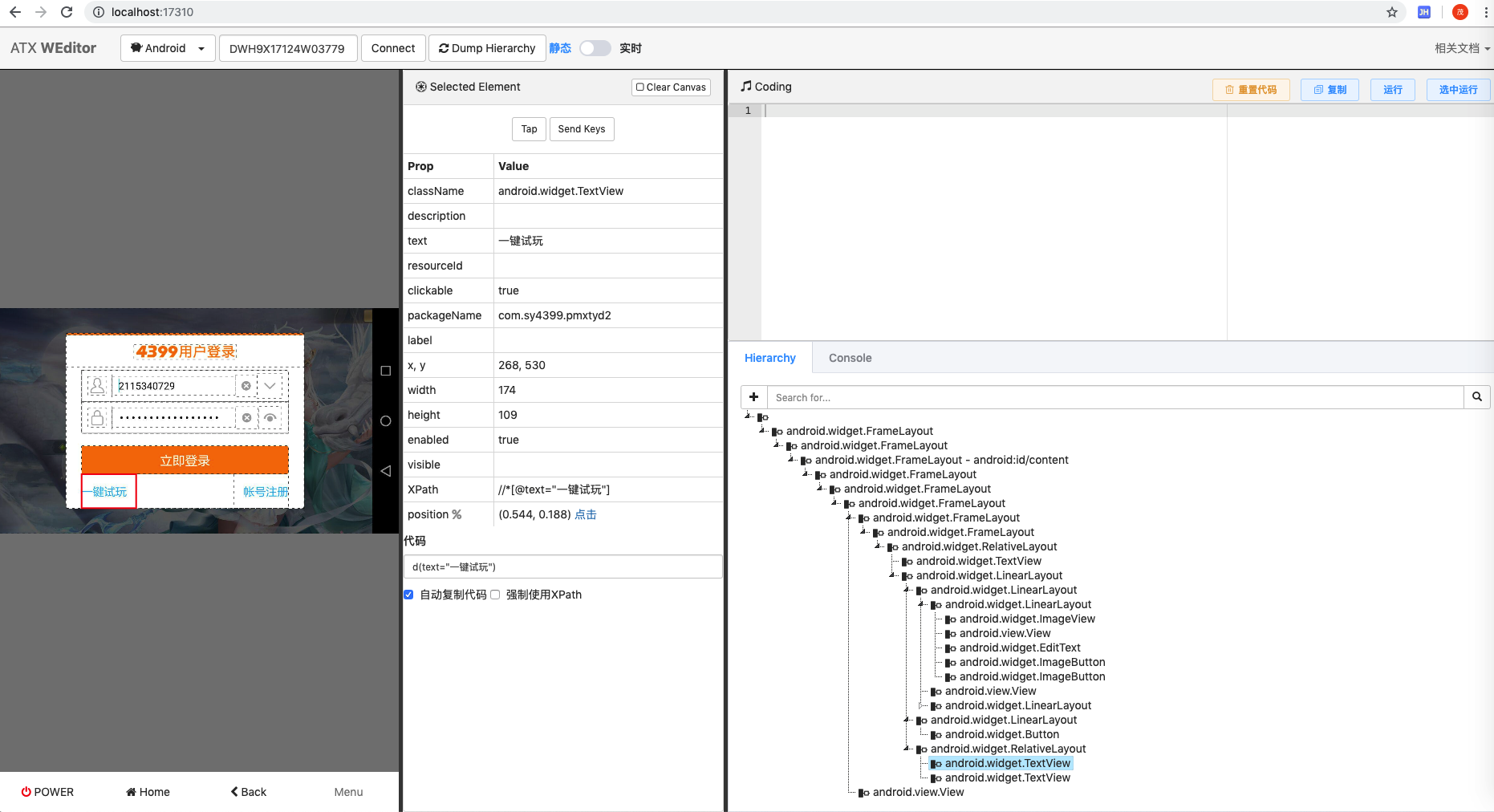The width and height of the screenshot is (1494, 812).
Task: Click the 立即登录 button on device screen
Action: pos(185,461)
